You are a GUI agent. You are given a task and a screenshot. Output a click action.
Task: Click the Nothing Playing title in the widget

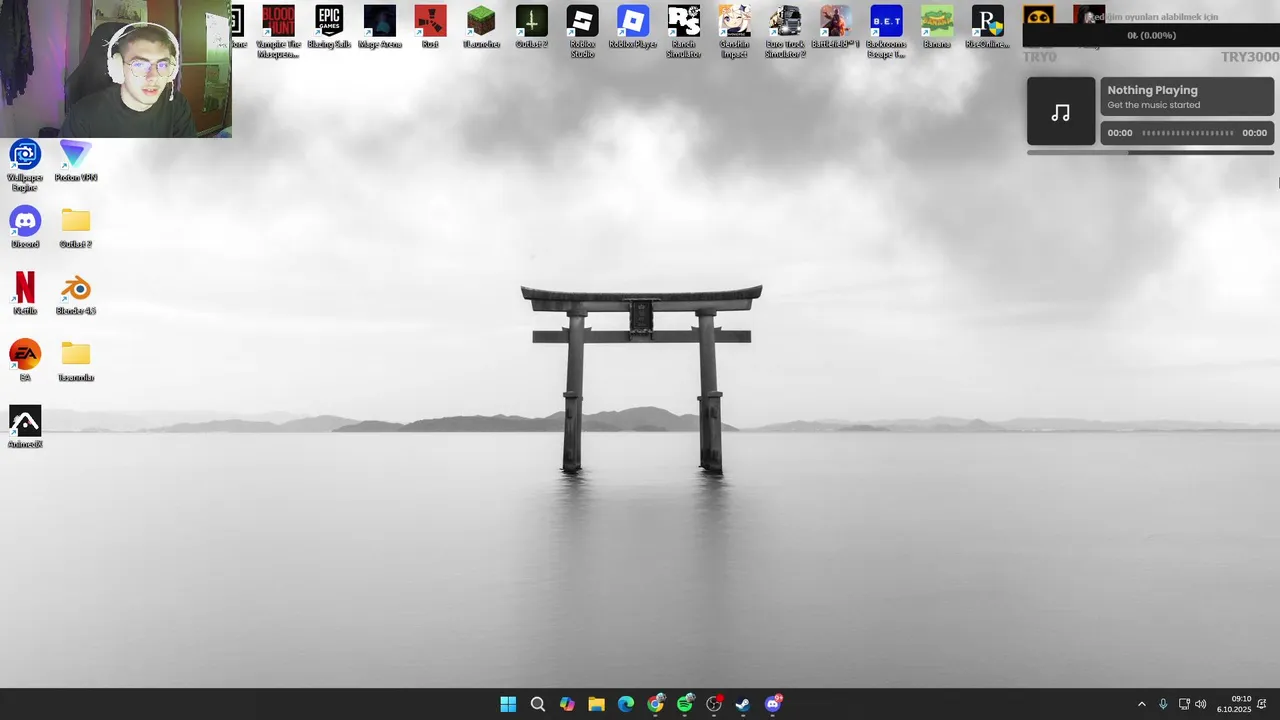click(x=1152, y=90)
